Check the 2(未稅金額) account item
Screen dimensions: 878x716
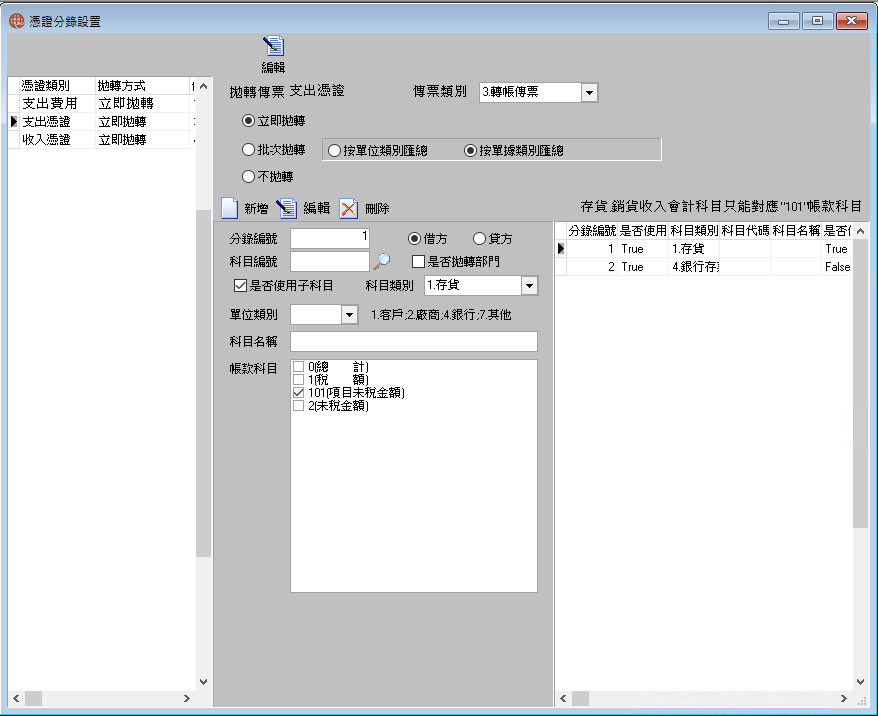click(x=298, y=405)
